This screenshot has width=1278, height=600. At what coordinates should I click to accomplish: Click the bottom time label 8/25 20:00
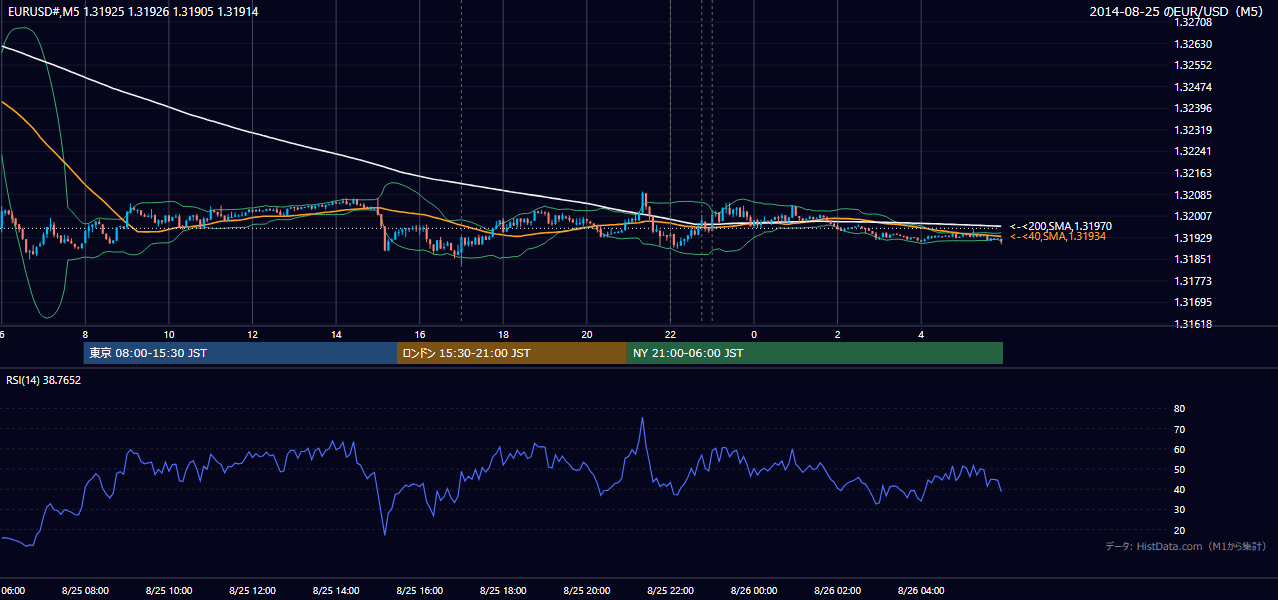click(x=586, y=591)
